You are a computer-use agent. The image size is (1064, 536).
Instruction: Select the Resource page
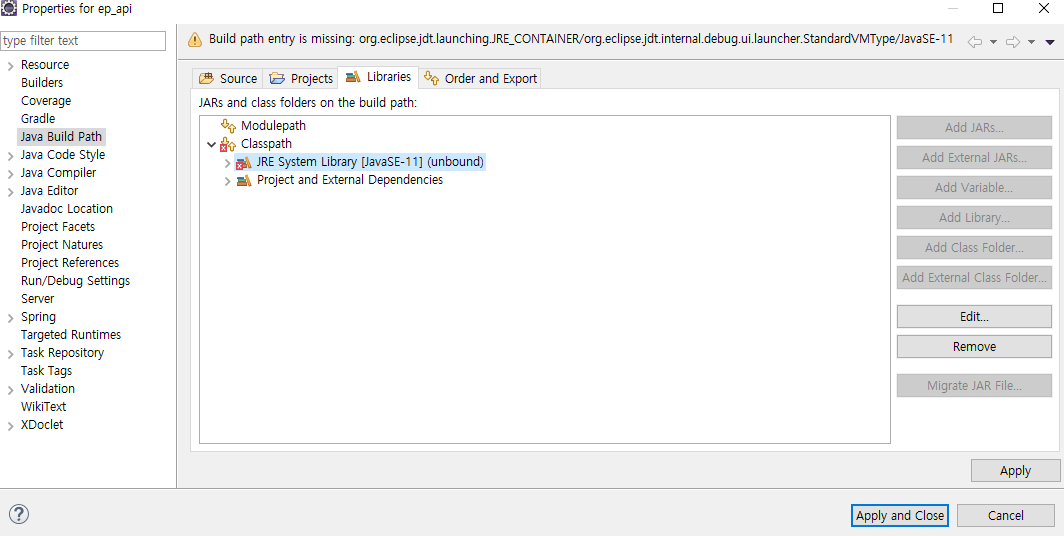45,64
